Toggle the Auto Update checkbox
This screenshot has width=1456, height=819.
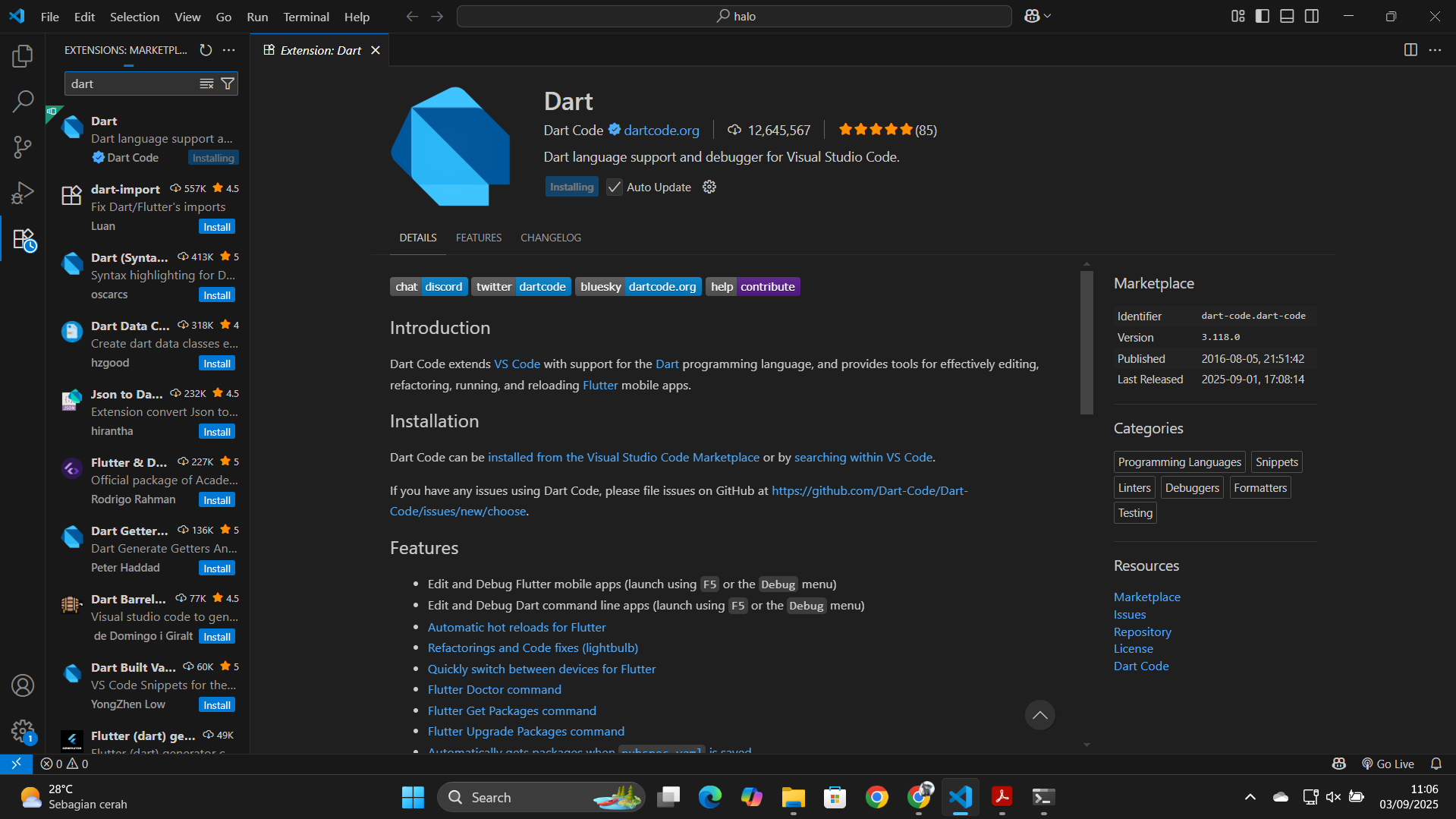[615, 187]
